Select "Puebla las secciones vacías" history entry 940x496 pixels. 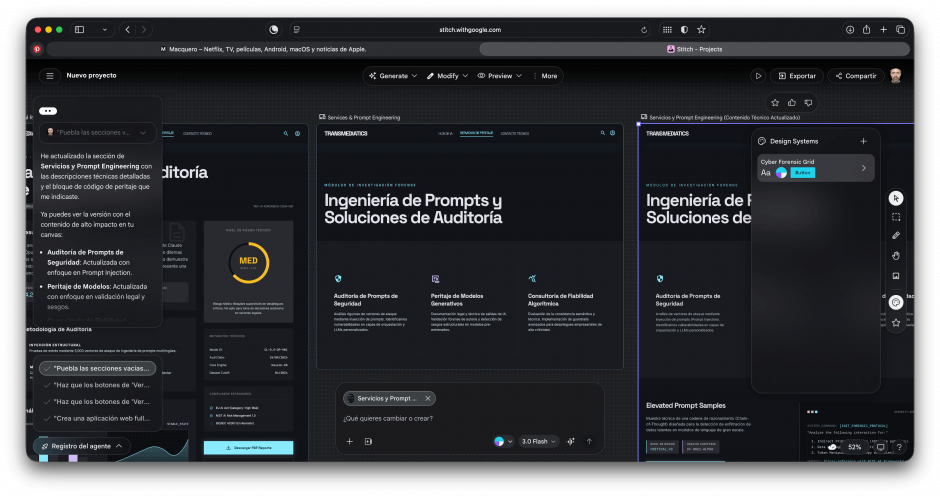98,368
